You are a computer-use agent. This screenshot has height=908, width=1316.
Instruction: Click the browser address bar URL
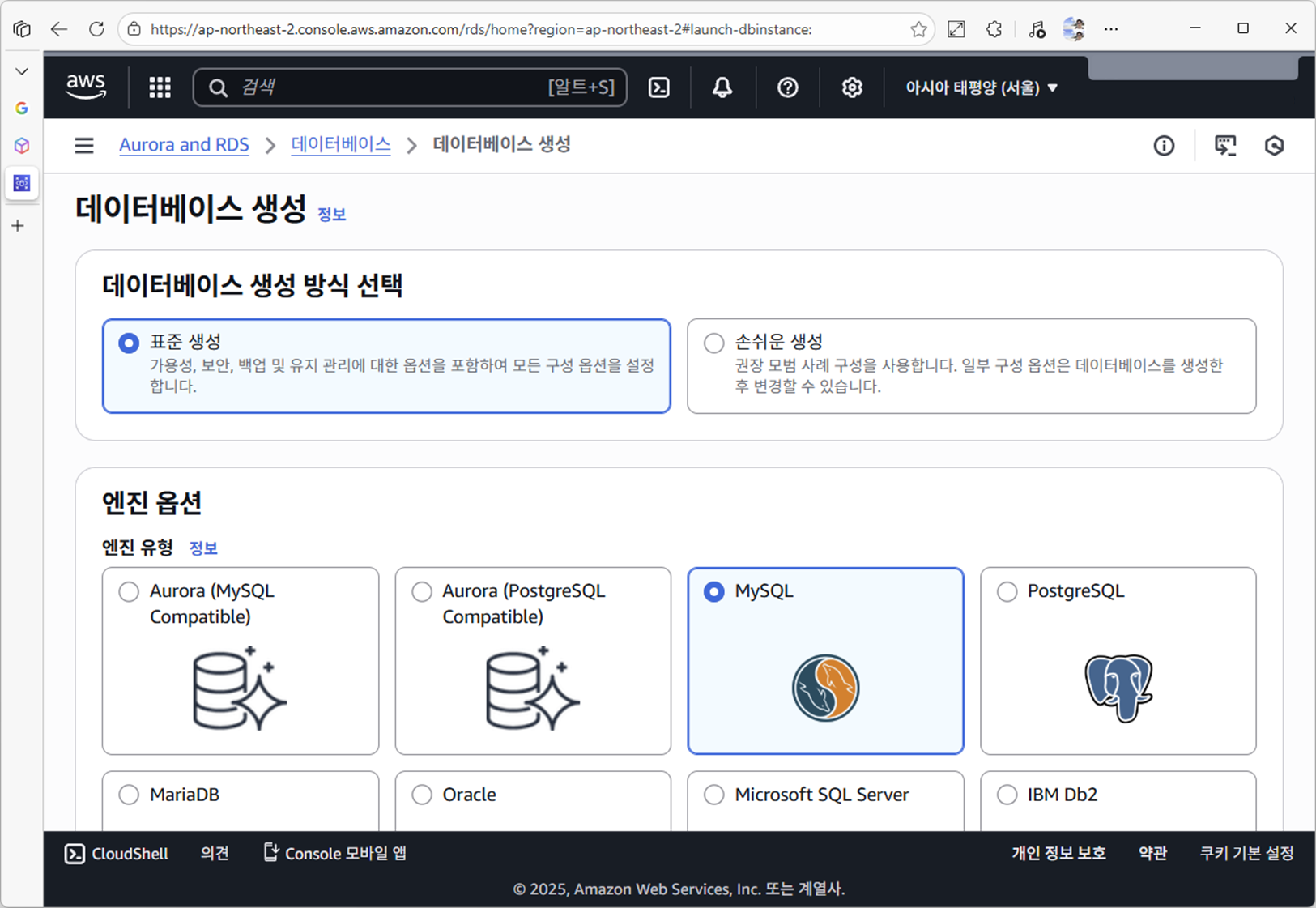pos(481,29)
